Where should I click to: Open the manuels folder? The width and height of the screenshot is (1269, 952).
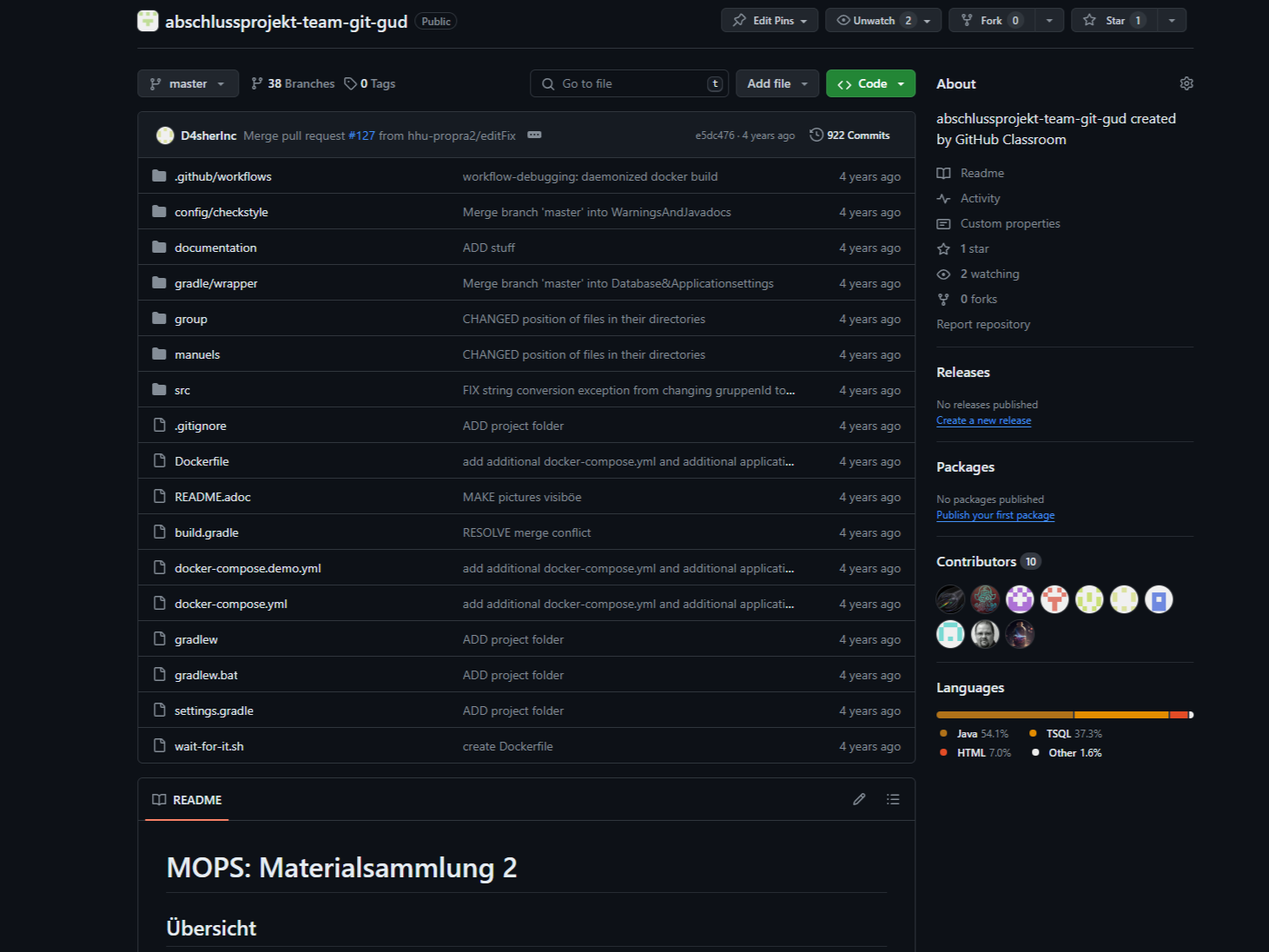(x=197, y=354)
